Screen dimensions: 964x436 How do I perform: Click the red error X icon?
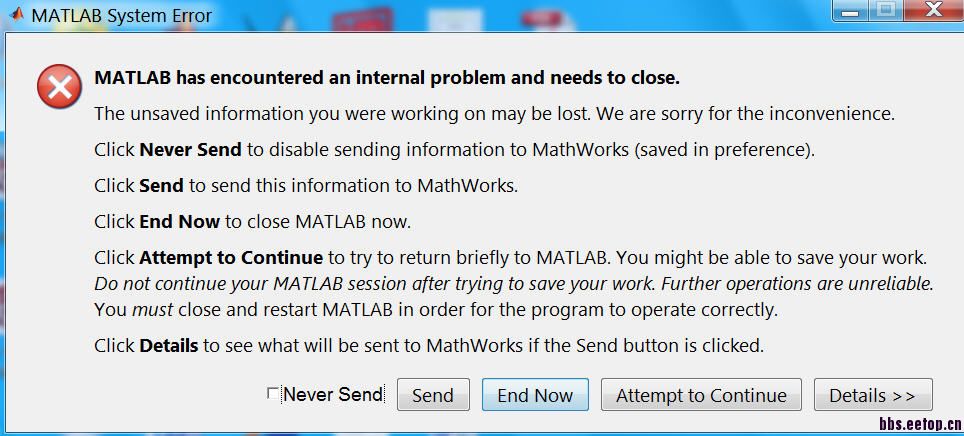click(x=59, y=87)
